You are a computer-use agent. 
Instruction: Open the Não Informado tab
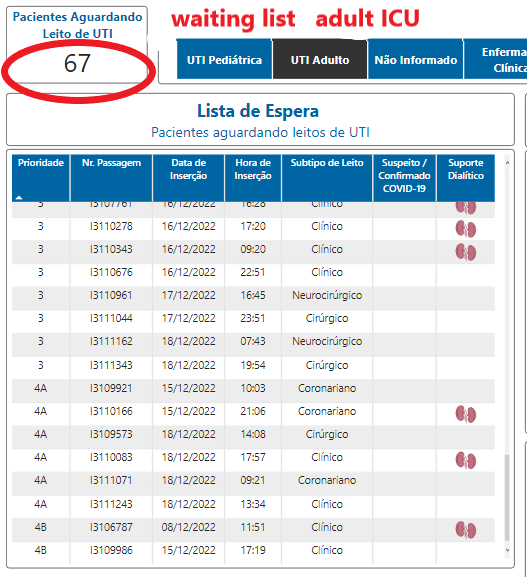415,59
